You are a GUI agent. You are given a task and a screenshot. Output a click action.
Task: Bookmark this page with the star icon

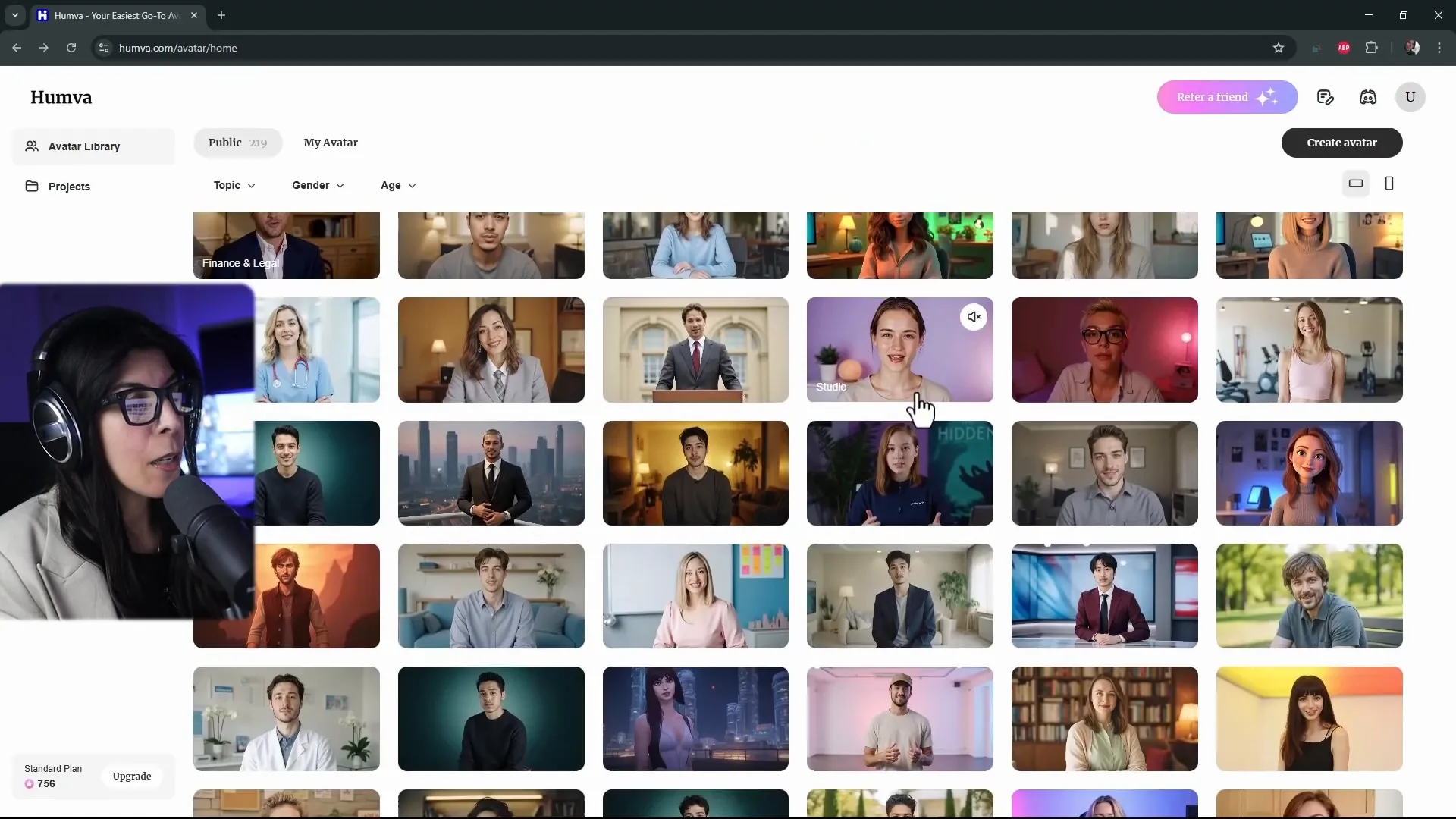pyautogui.click(x=1279, y=48)
